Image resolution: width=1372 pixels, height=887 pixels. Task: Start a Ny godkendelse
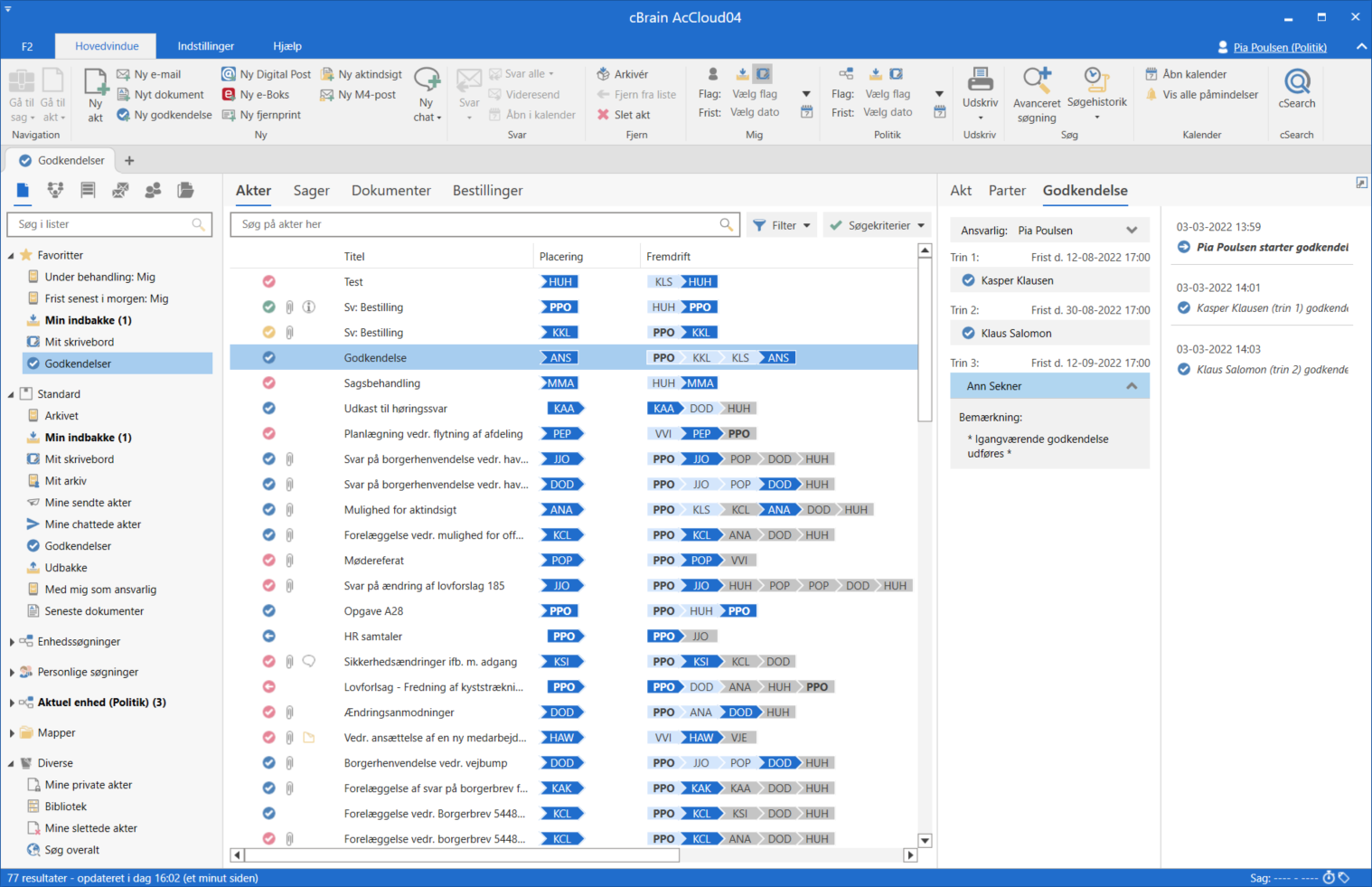164,115
